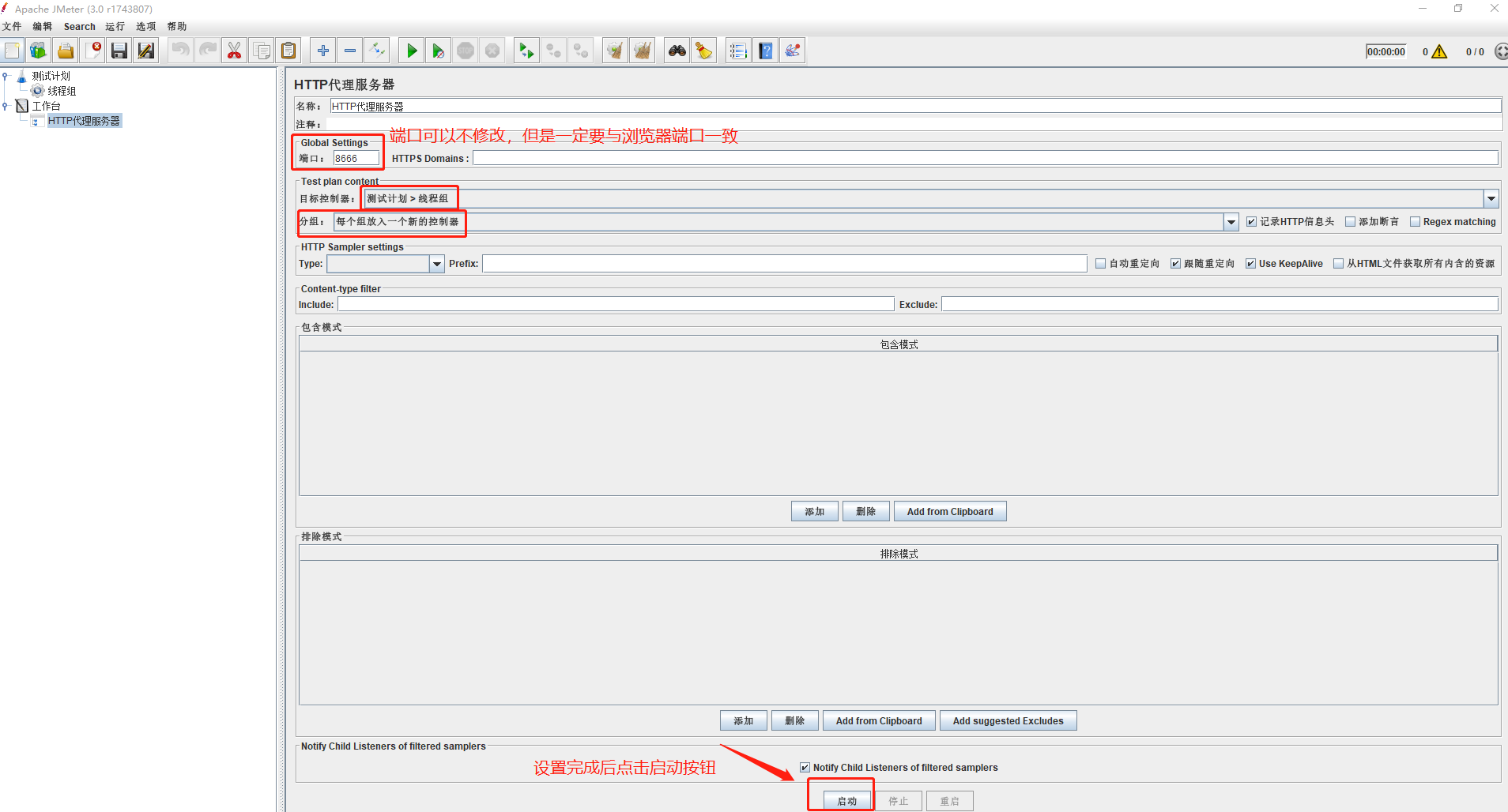
Task: Click Add from Clipboard under 包含模式
Action: tap(950, 512)
